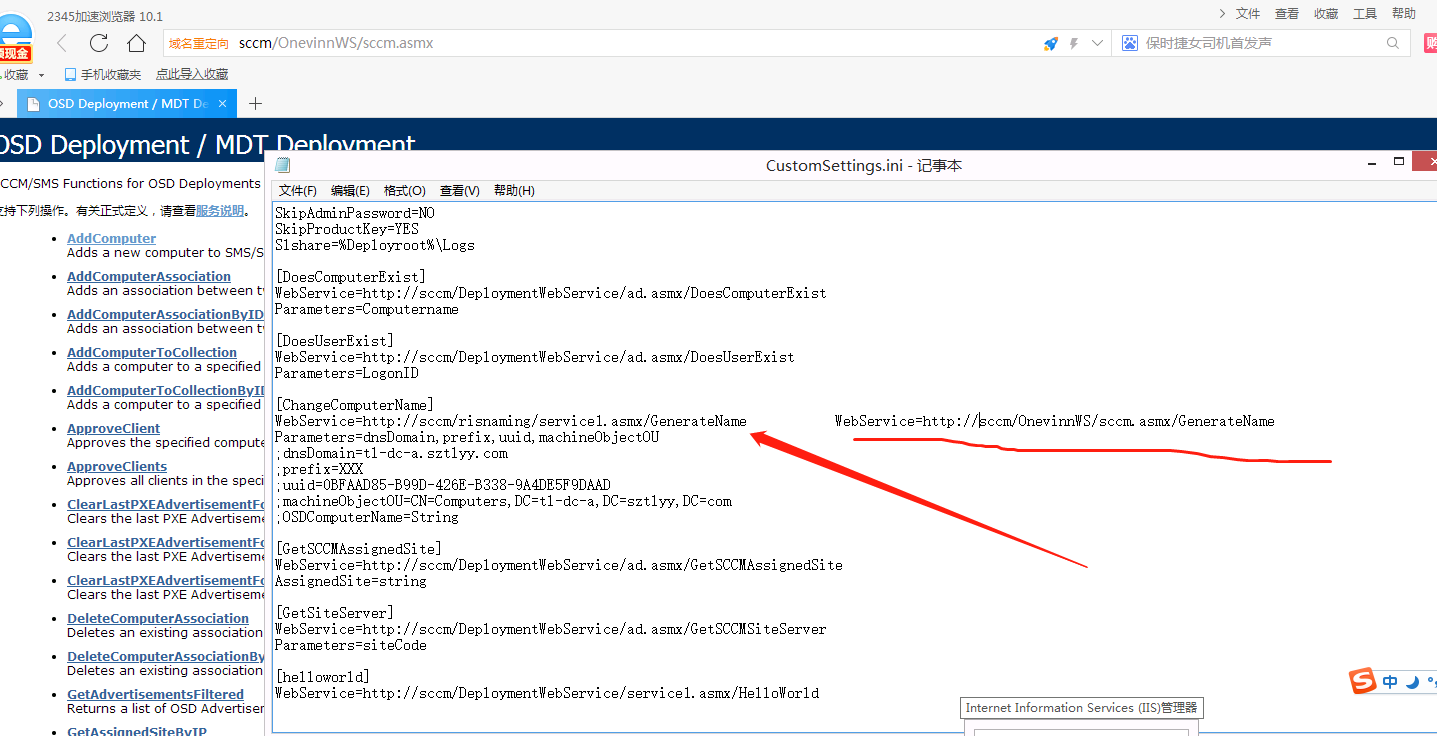Click the line ;OSDComputerName=String
The height and width of the screenshot is (736, 1437).
[367, 517]
